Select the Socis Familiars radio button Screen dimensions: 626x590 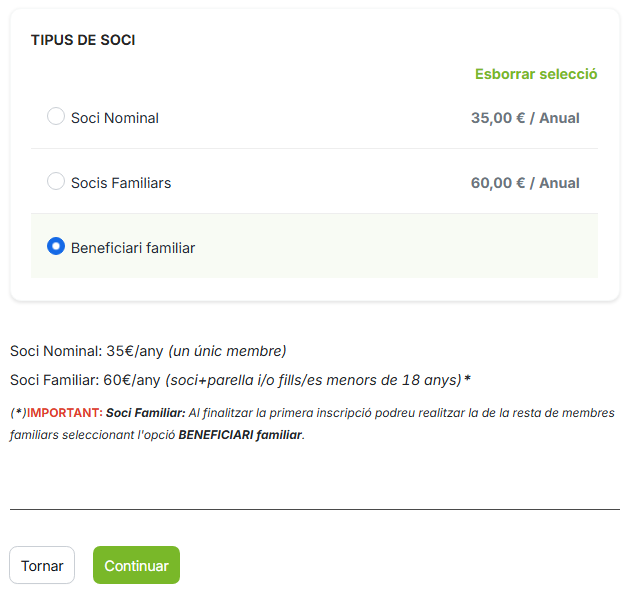(56, 182)
